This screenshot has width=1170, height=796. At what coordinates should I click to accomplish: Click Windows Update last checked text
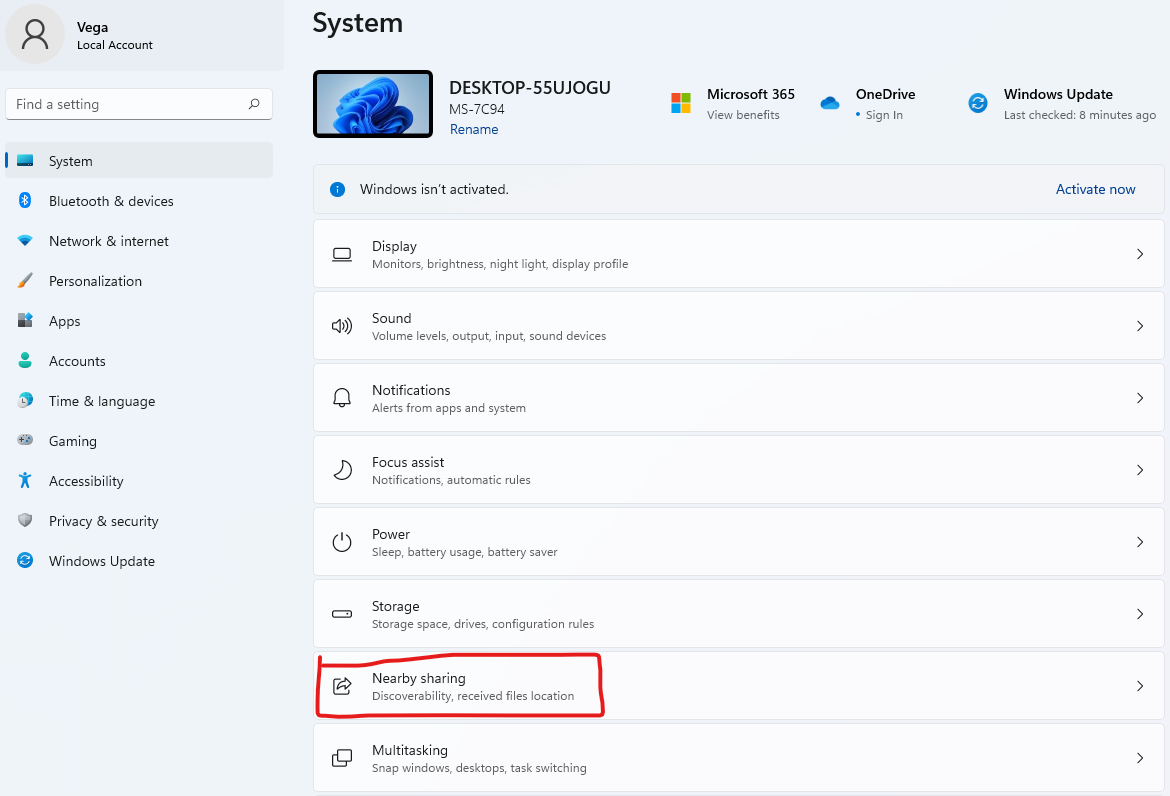1079,115
